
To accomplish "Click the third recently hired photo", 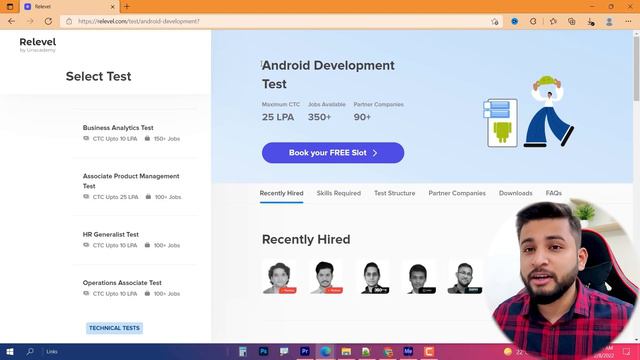I will 372,277.
